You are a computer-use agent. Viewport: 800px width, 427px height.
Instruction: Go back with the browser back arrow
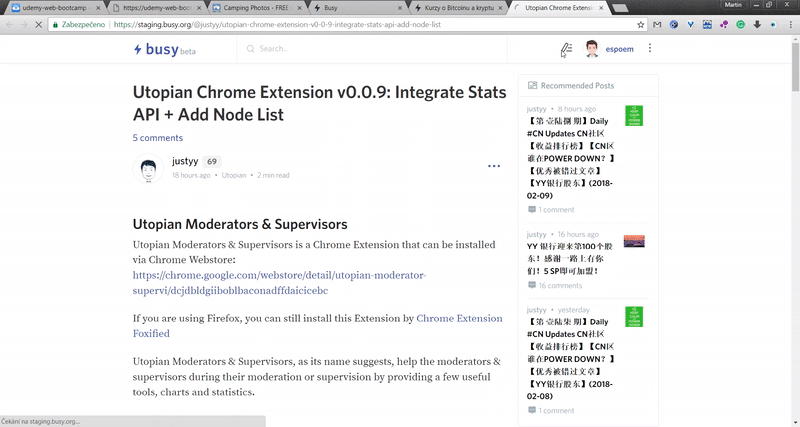pyautogui.click(x=10, y=24)
